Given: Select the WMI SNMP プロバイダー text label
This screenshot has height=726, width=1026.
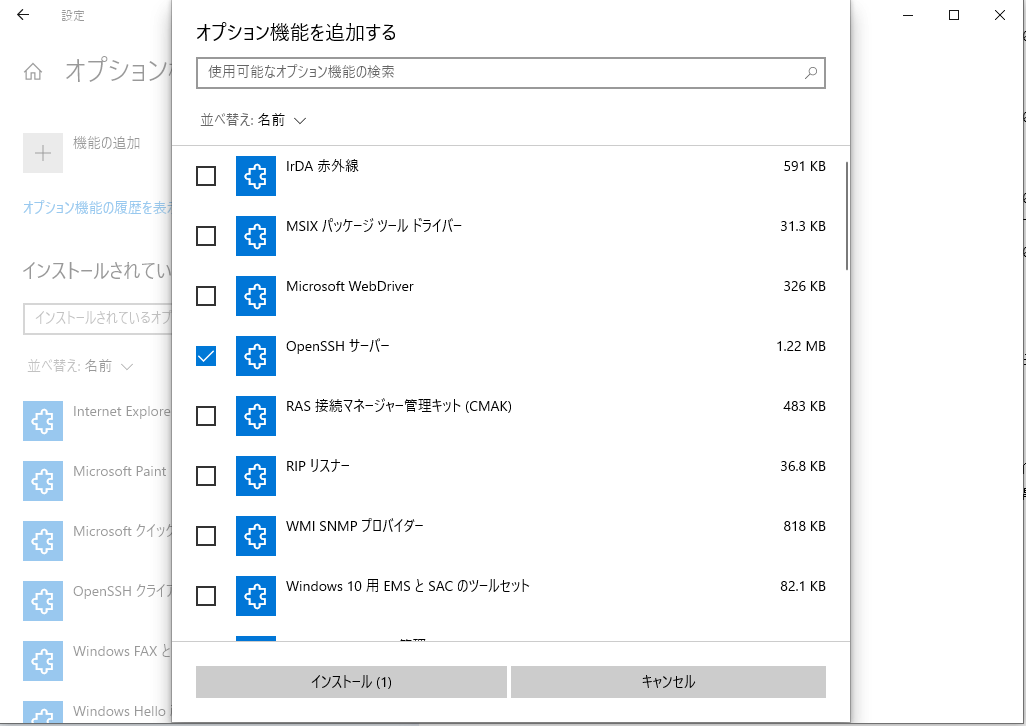Looking at the screenshot, I should pyautogui.click(x=355, y=527).
